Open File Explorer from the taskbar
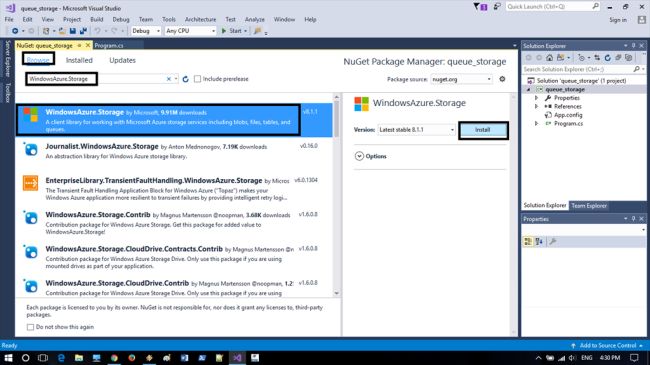This screenshot has height=365, width=650. 79,358
